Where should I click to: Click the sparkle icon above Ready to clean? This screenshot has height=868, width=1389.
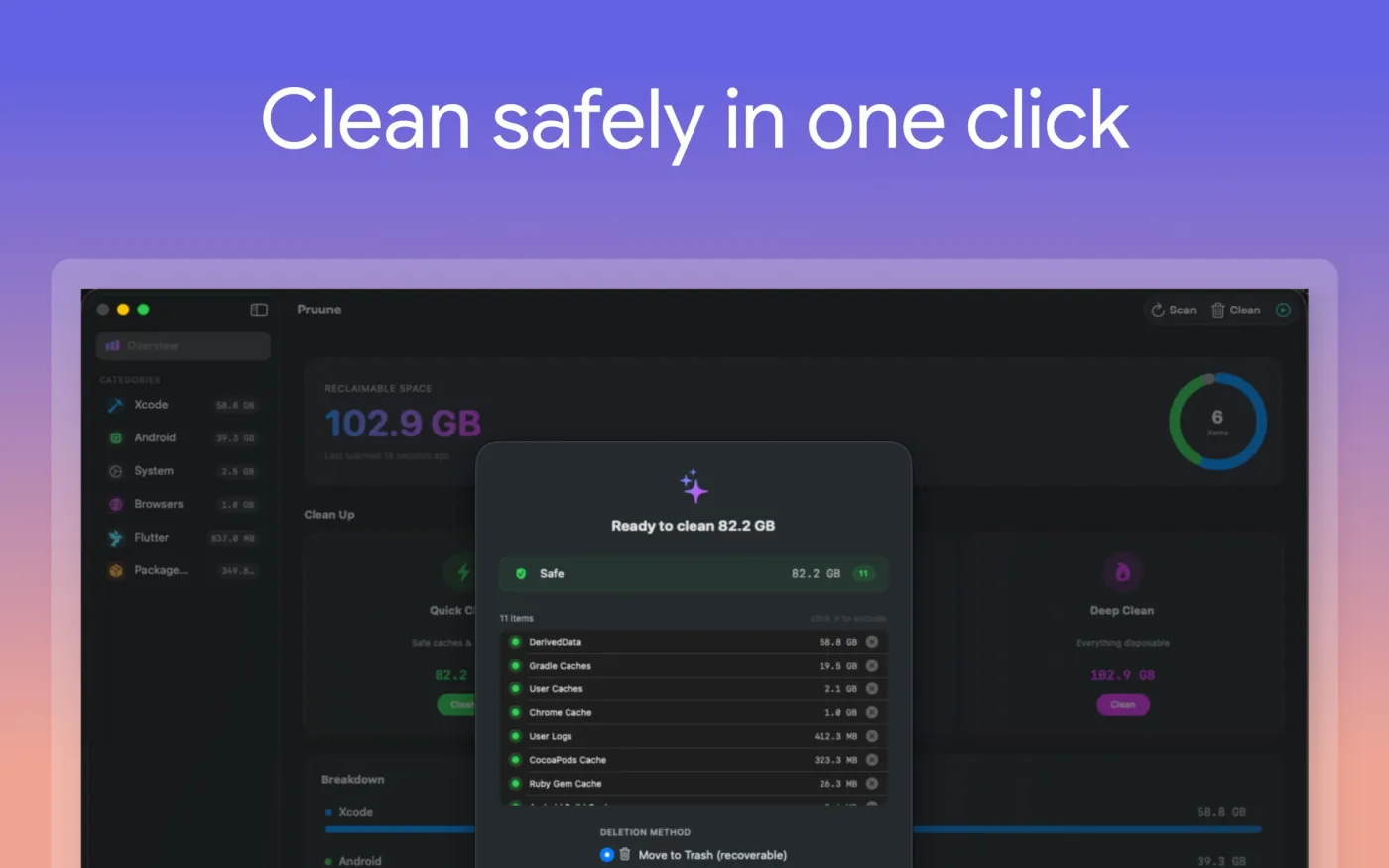(x=694, y=486)
